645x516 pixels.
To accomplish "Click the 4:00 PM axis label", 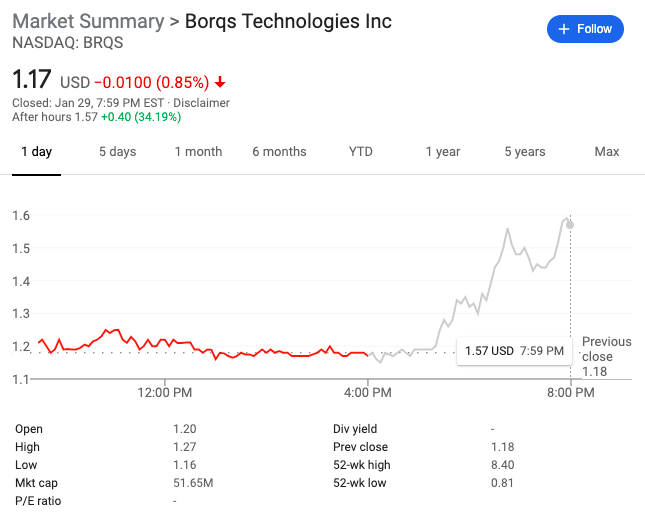I will (x=369, y=392).
